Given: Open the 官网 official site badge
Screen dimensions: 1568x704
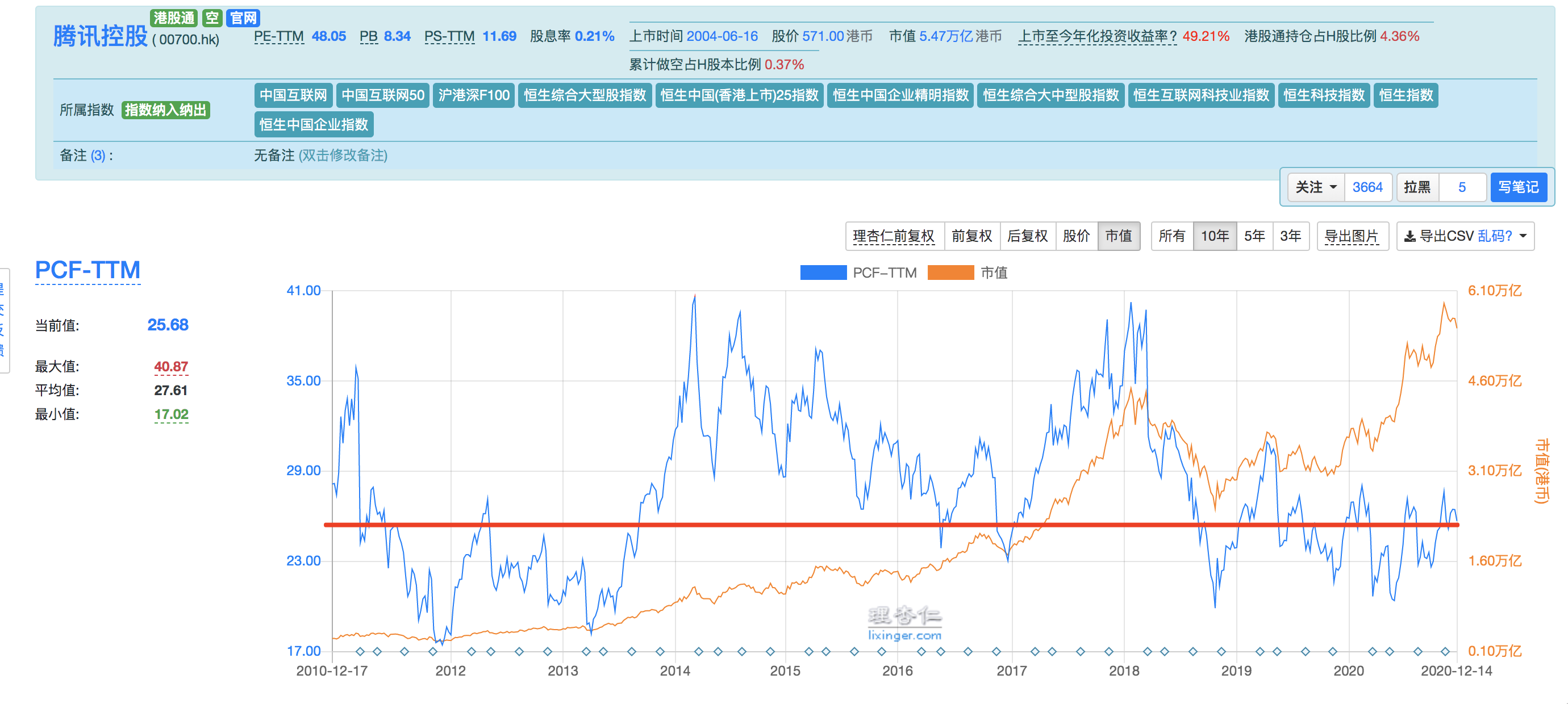Looking at the screenshot, I should (244, 18).
